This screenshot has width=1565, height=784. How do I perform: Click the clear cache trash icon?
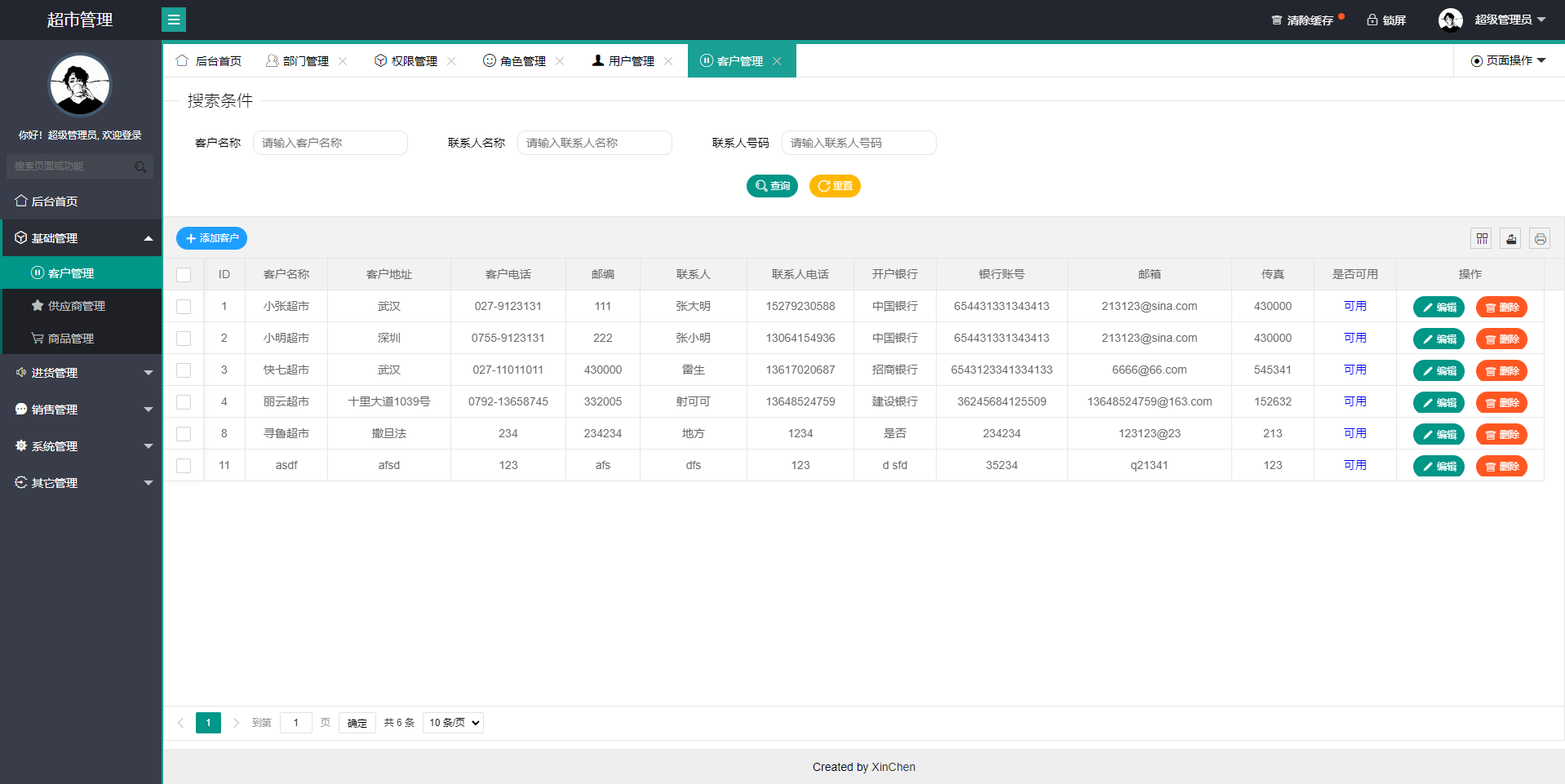[x=1276, y=20]
